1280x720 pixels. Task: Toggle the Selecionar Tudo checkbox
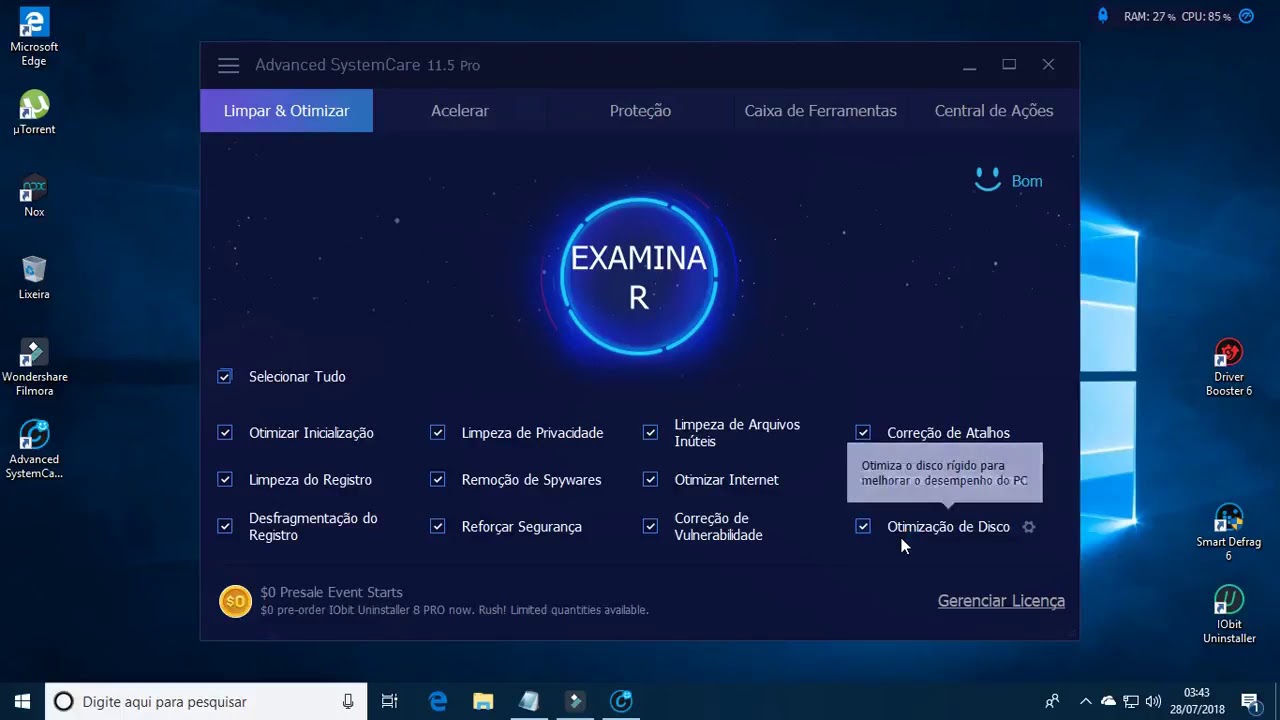pos(225,377)
